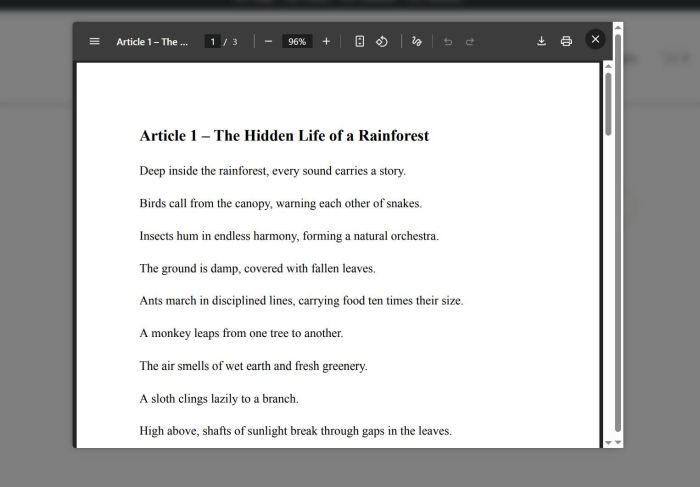700x487 pixels.
Task: Click the PDF scrollbar up arrow
Action: click(x=607, y=67)
